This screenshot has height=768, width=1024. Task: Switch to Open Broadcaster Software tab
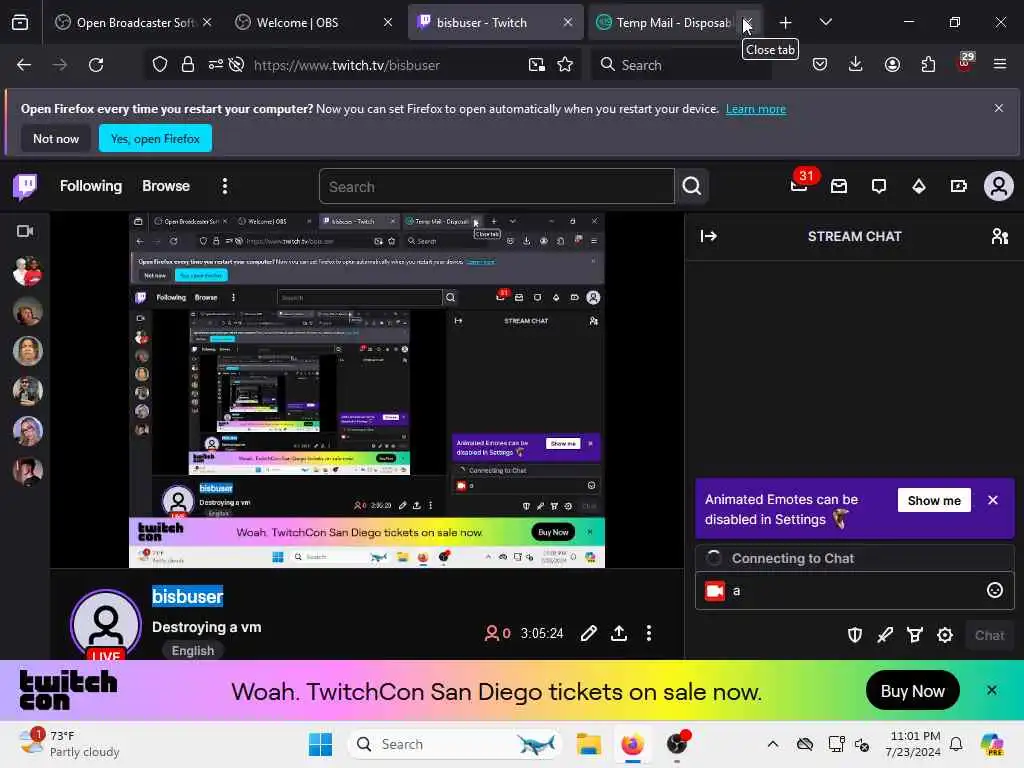pos(133,22)
